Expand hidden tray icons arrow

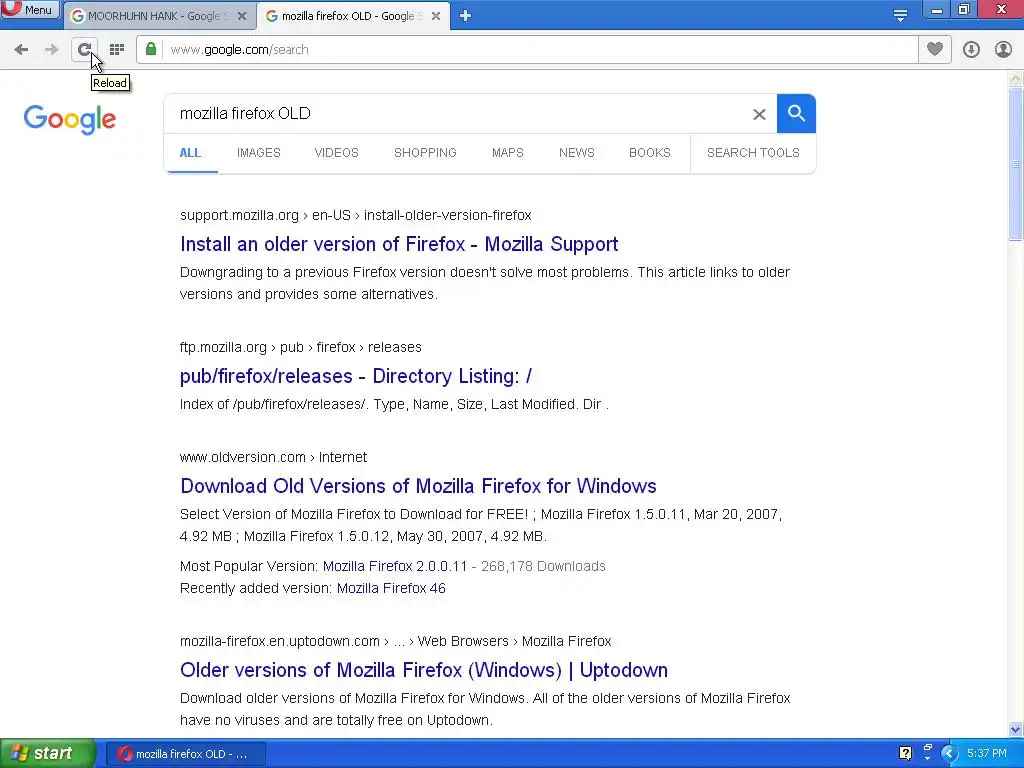pos(949,754)
